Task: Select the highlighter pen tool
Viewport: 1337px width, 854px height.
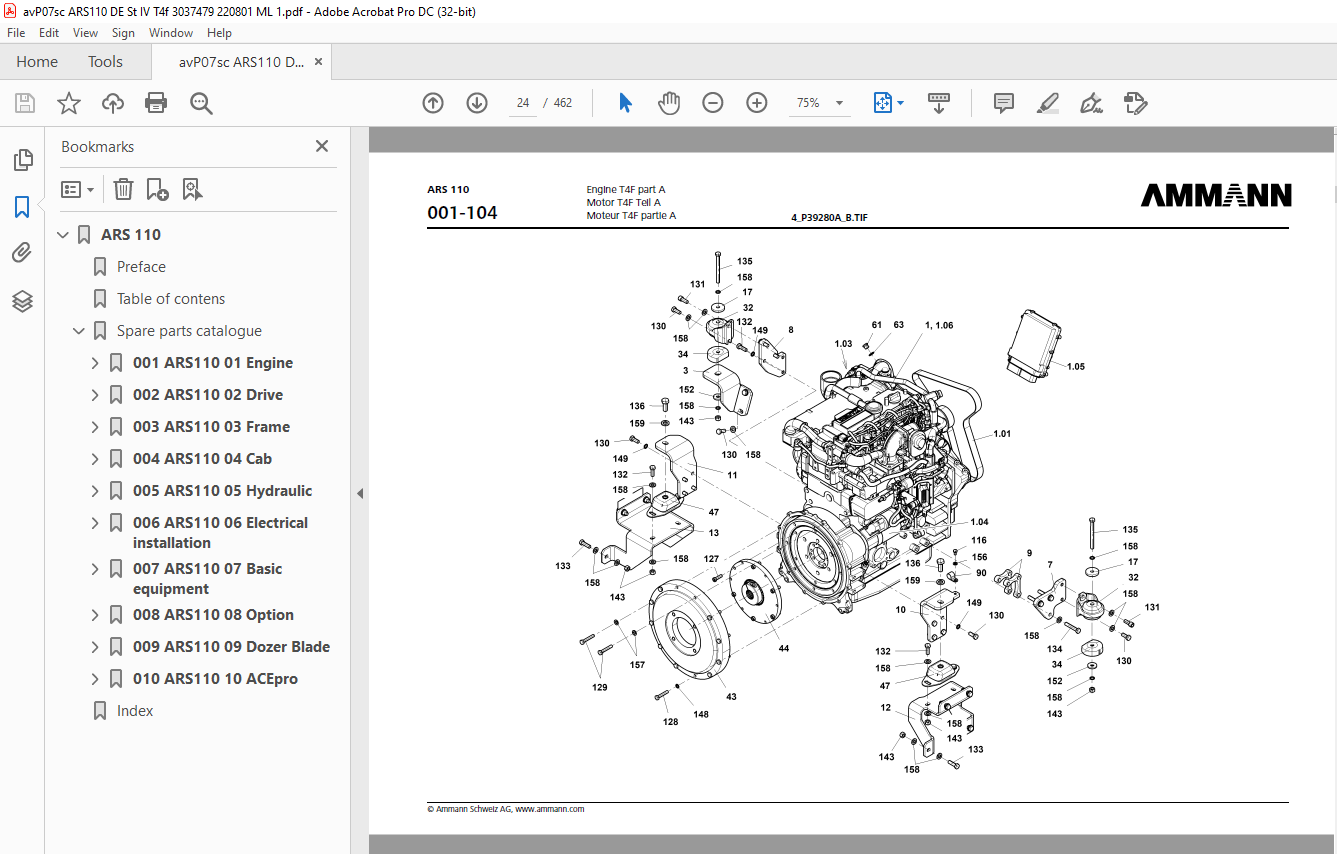Action: [1048, 103]
